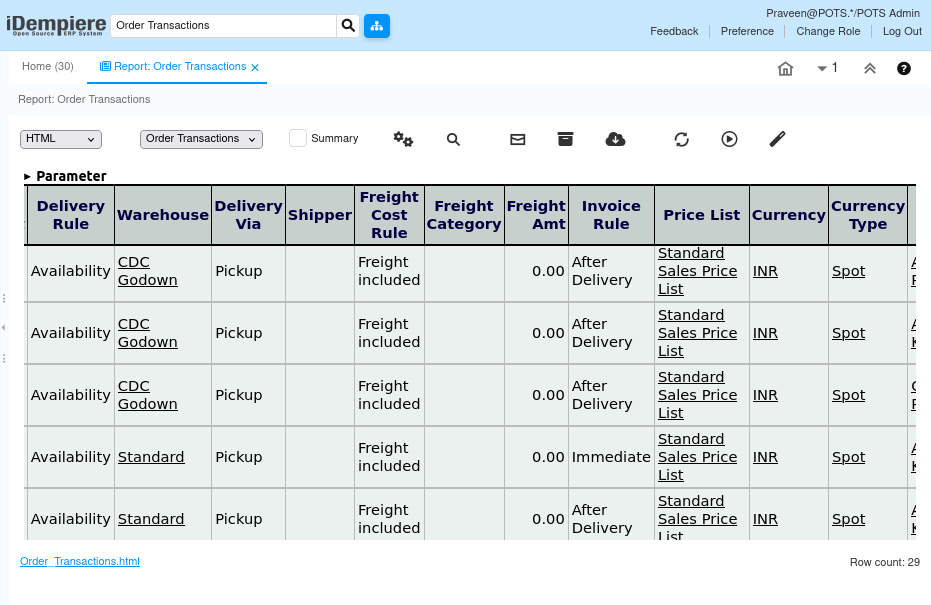The image size is (931, 605).
Task: Click Log Out
Action: click(x=902, y=31)
